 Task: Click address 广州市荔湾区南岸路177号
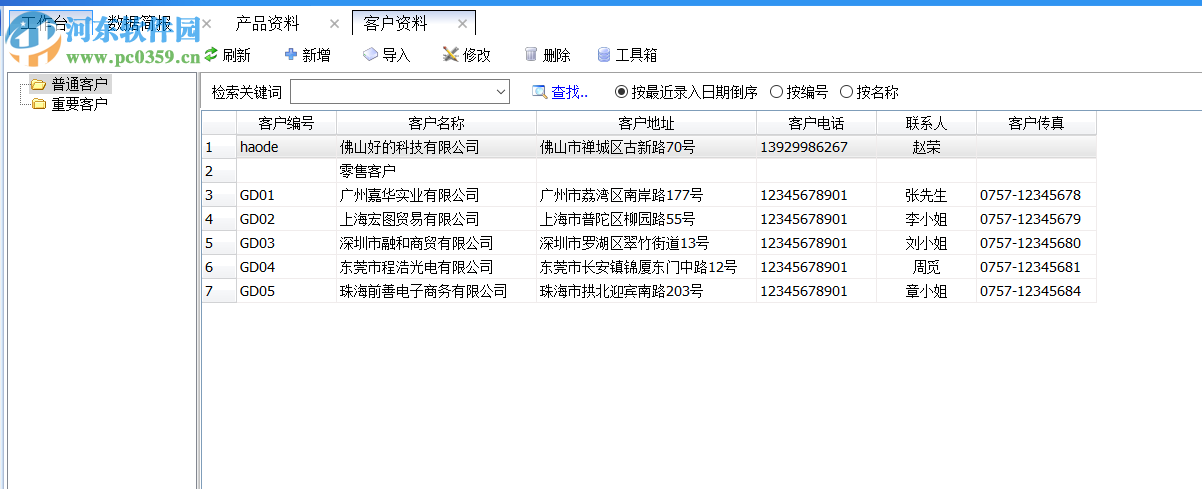point(621,195)
